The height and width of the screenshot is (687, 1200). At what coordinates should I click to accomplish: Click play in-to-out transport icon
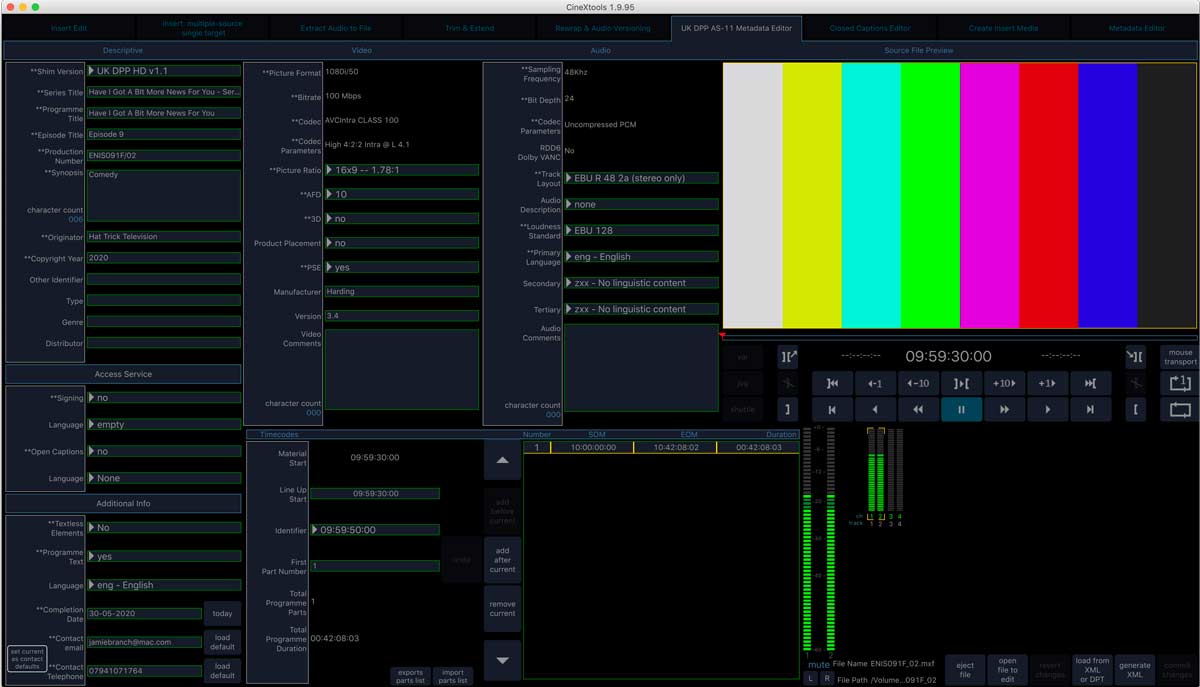click(961, 383)
